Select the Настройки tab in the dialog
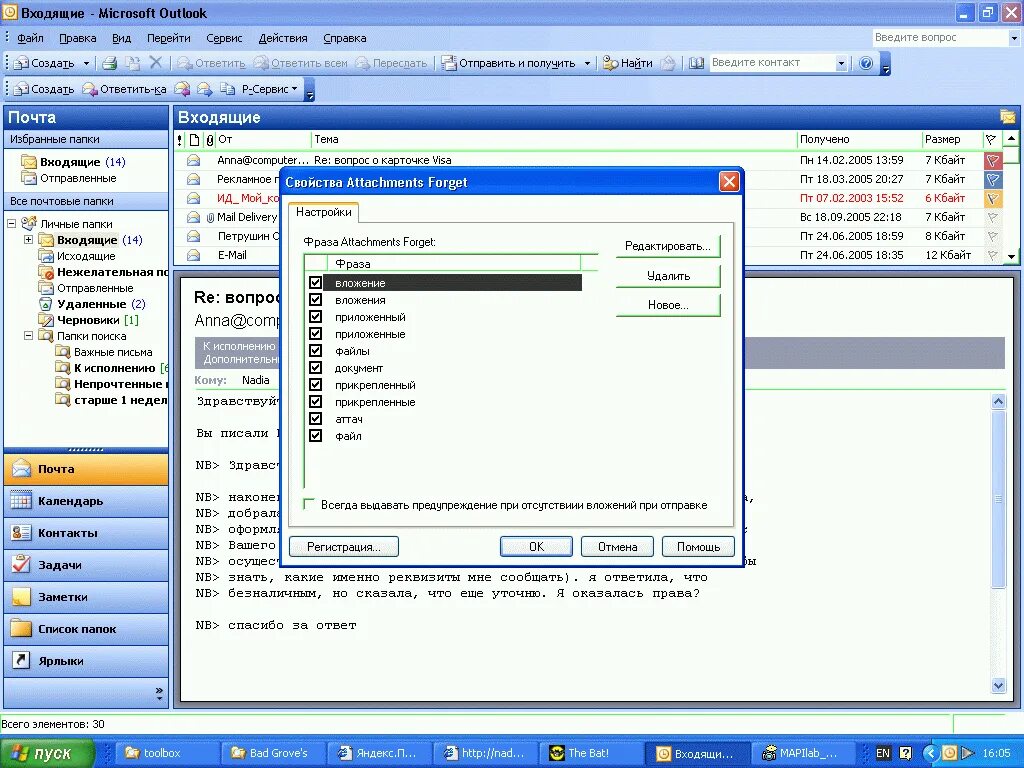Viewport: 1024px width, 768px height. point(323,212)
